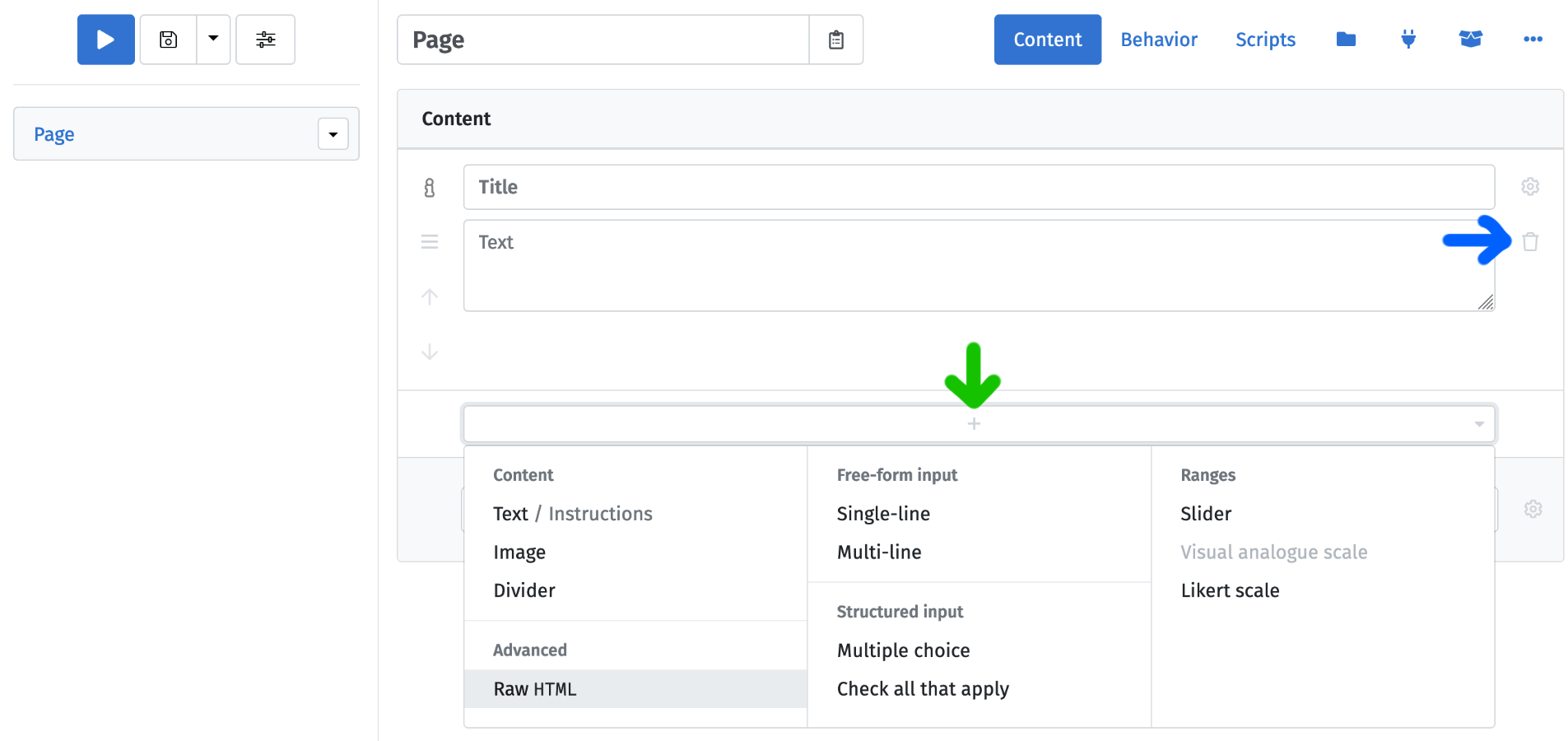This screenshot has height=741, width=1568.
Task: Click the save disk icon
Action: coord(169,40)
